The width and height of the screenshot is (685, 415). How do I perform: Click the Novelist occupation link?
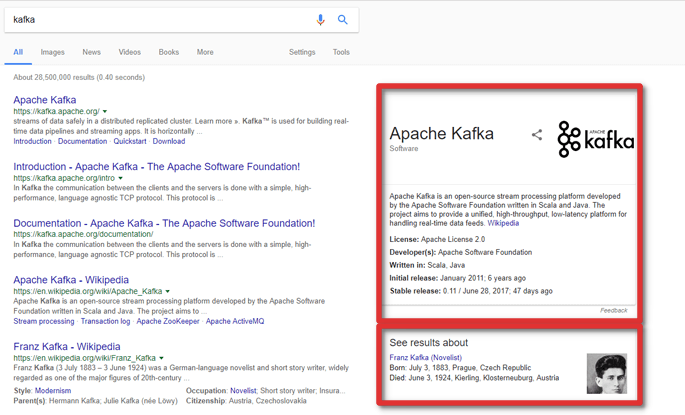pyautogui.click(x=243, y=391)
